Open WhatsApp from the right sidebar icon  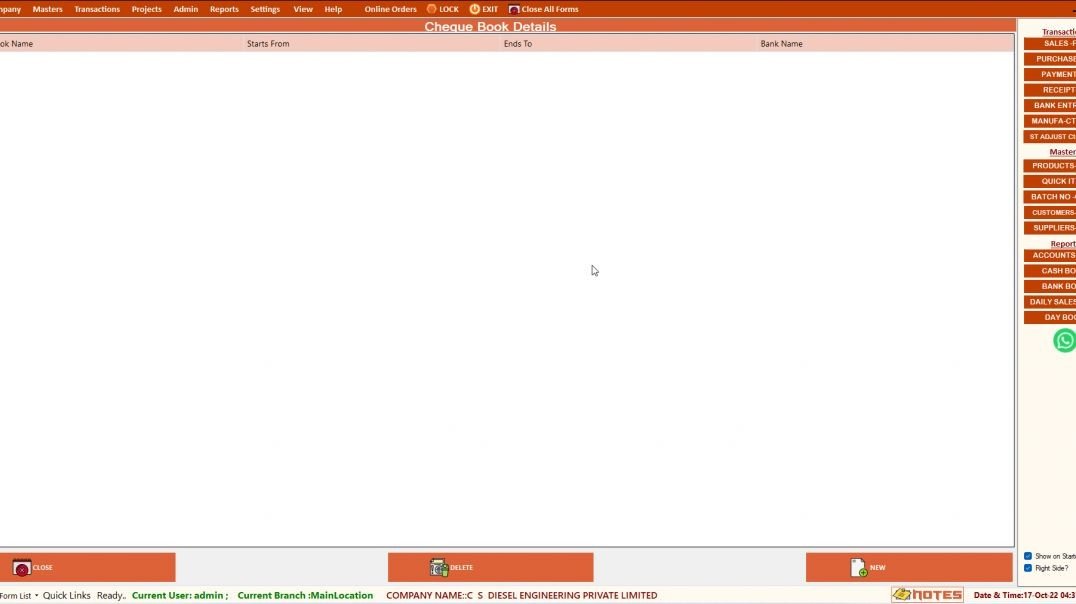[1063, 340]
